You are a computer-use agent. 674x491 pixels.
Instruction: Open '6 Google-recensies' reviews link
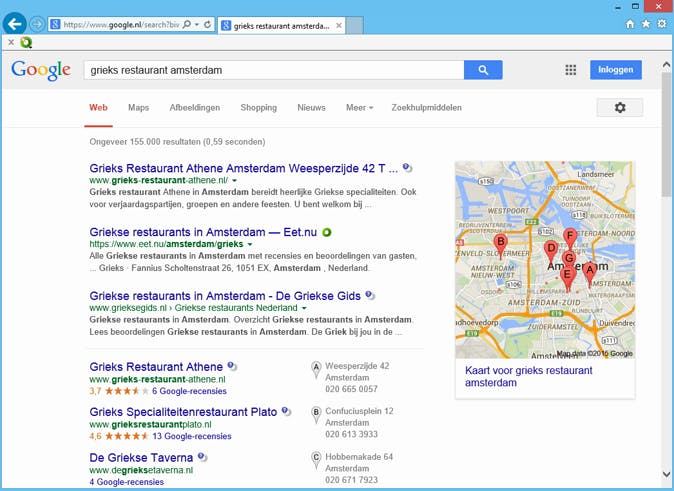point(189,391)
